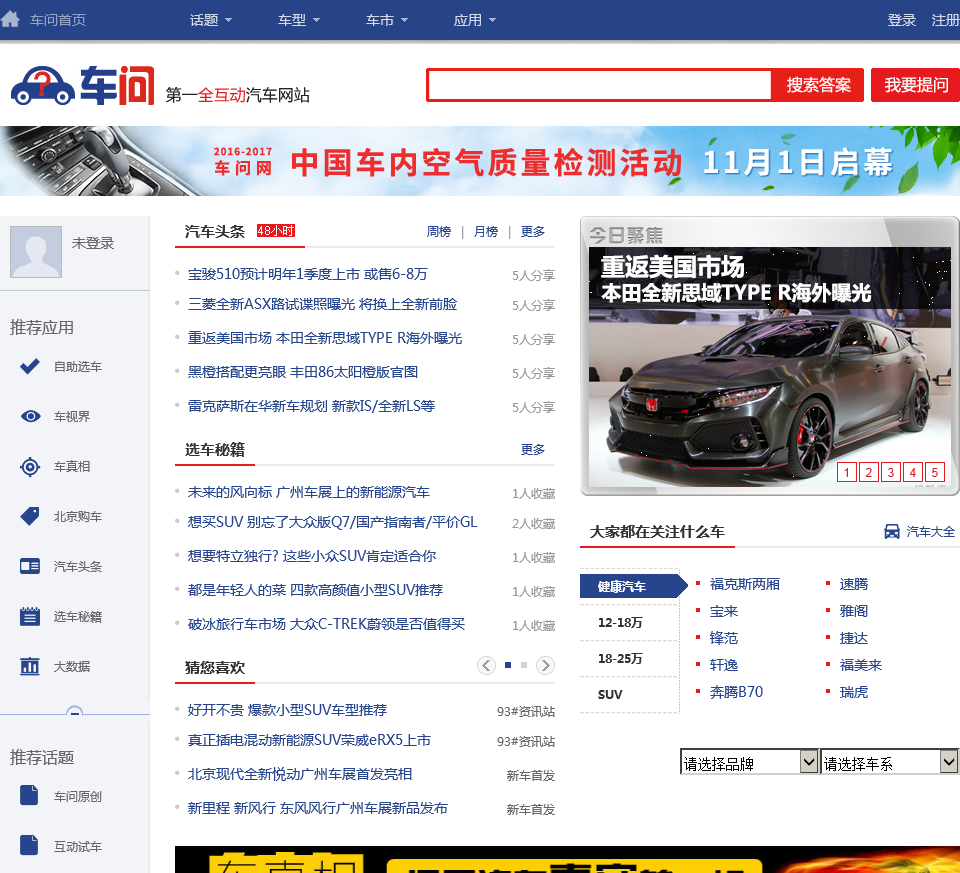
Task: Open the 奔腾B70 car link
Action: point(736,692)
